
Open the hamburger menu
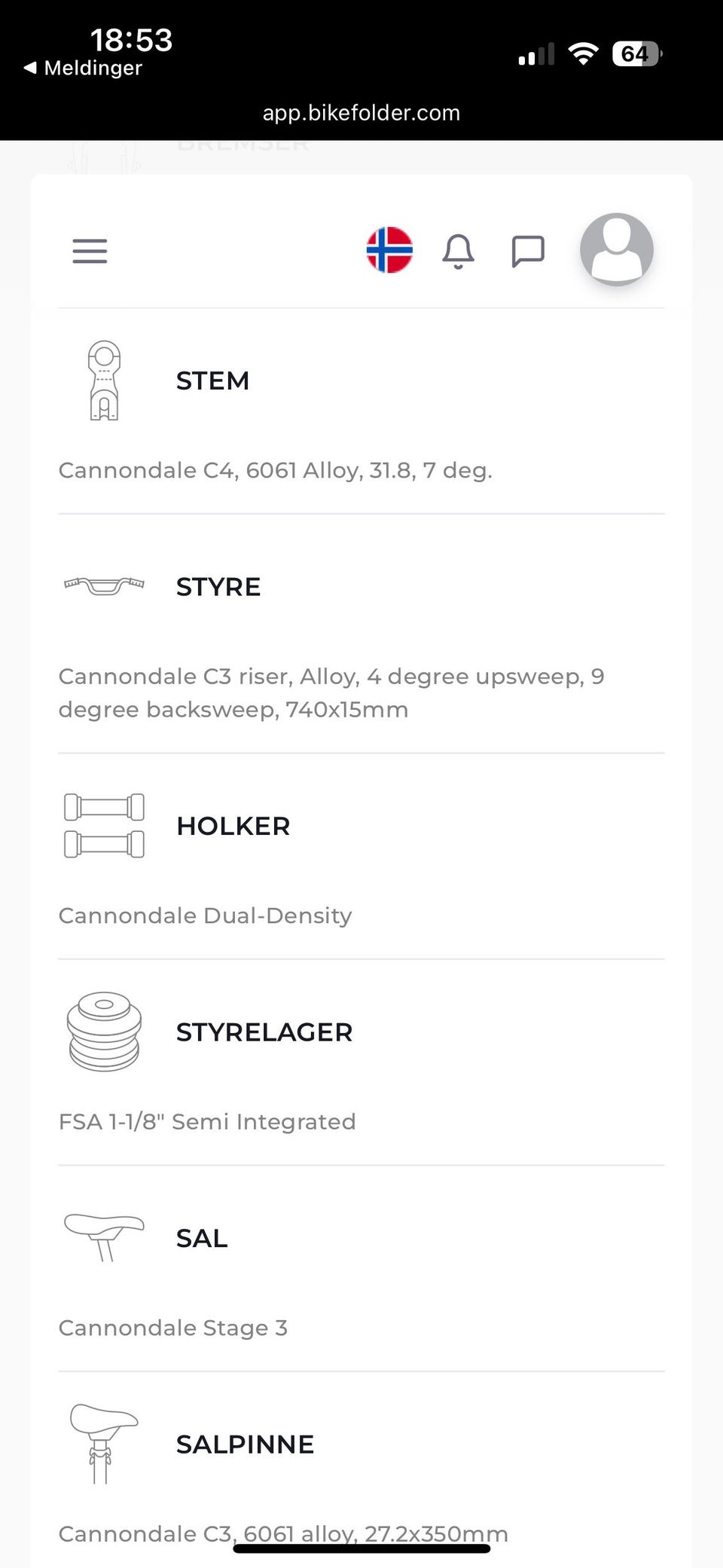coord(90,251)
